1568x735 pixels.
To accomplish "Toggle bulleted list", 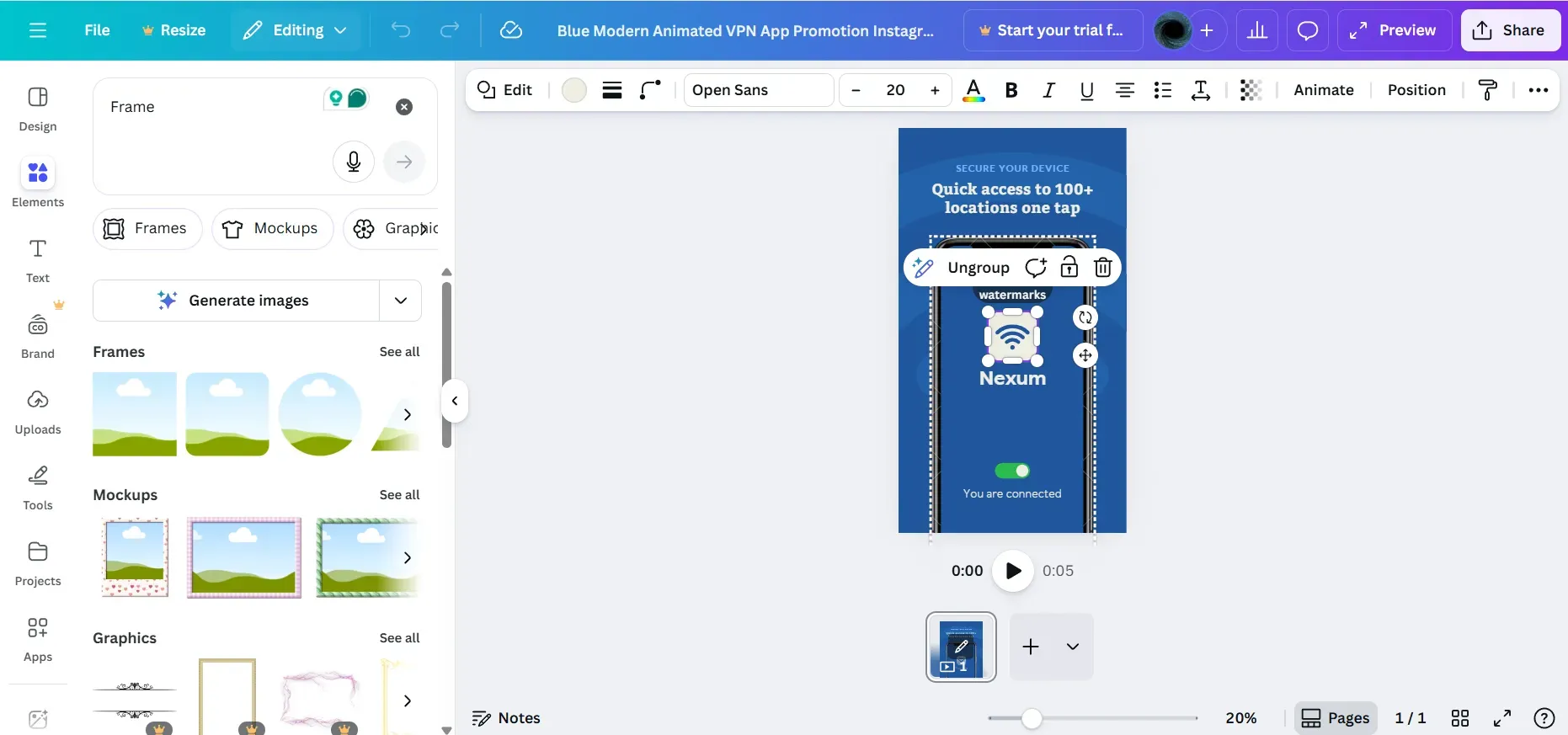I will point(1163,90).
